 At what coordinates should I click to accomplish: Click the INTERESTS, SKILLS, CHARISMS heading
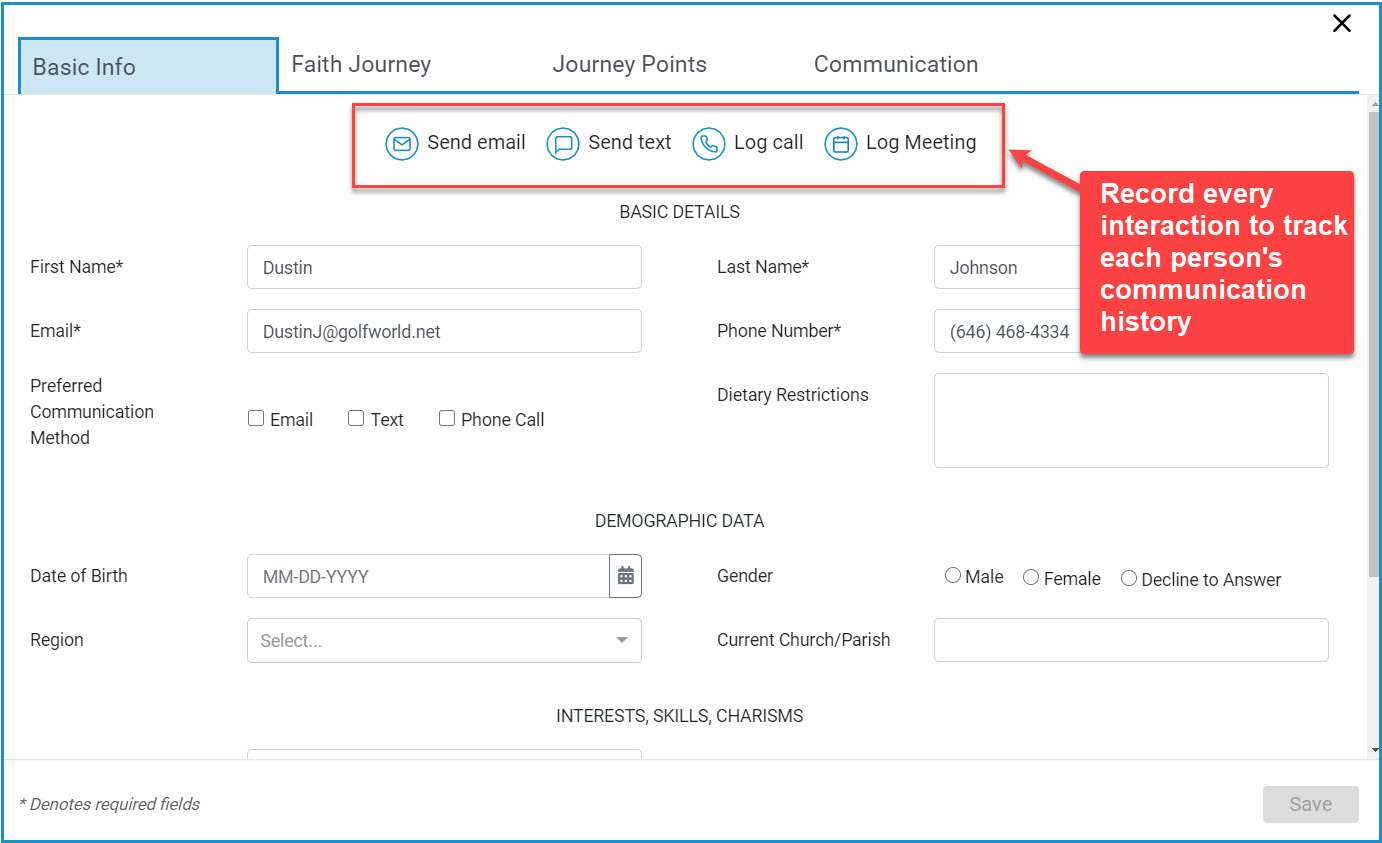(x=680, y=716)
